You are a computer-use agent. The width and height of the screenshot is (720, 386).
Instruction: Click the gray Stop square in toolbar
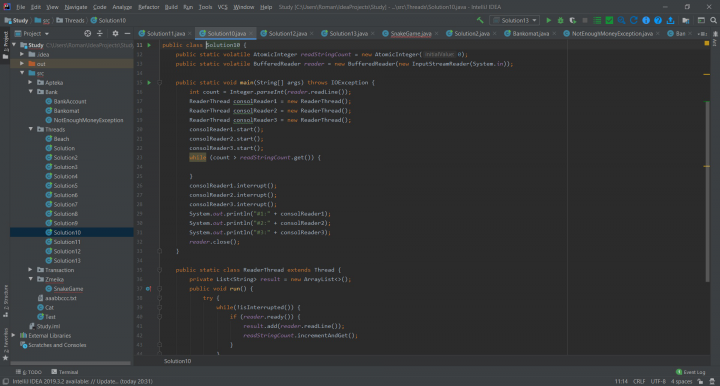point(585,20)
